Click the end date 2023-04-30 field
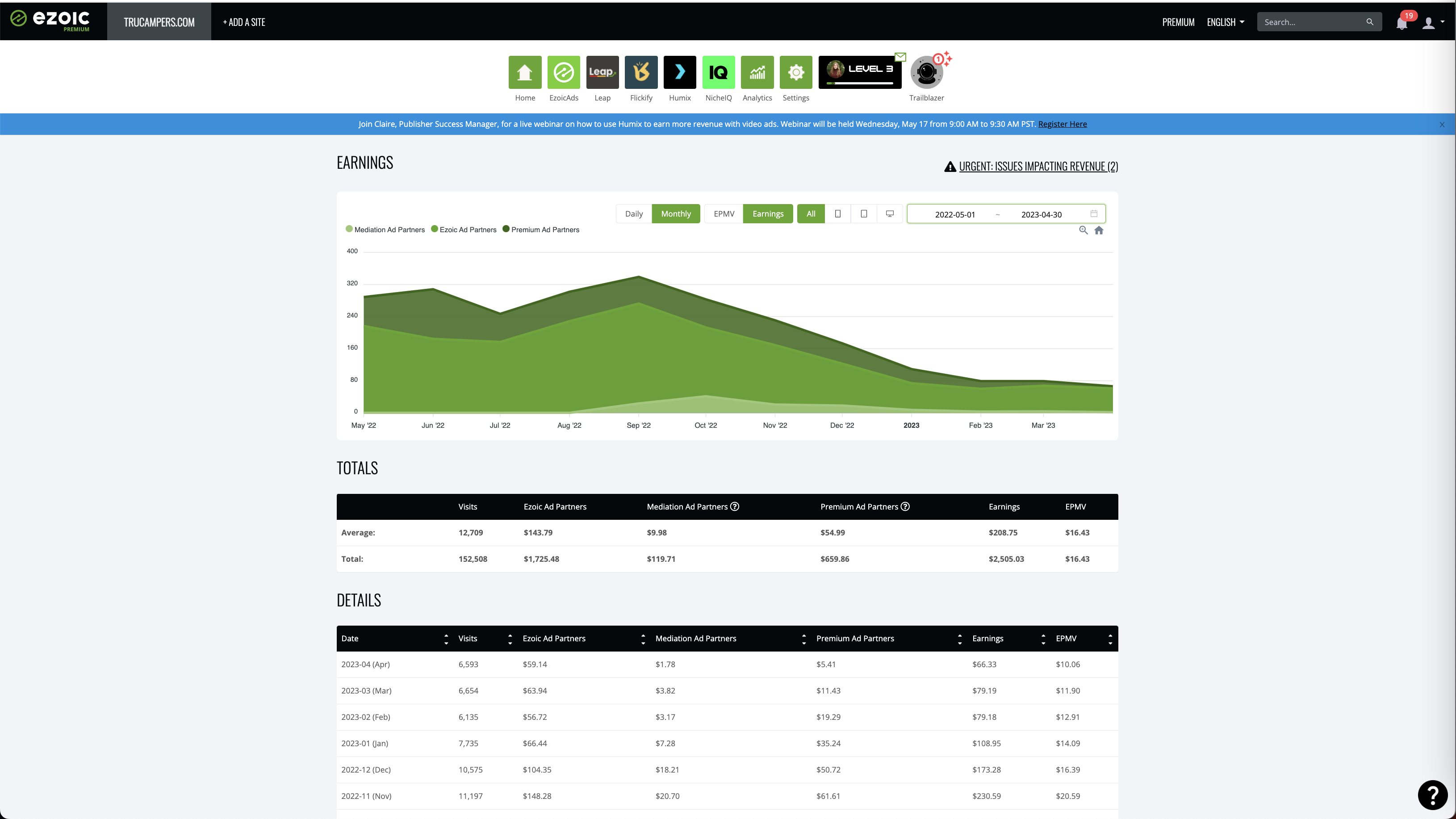The height and width of the screenshot is (819, 1456). [x=1041, y=214]
